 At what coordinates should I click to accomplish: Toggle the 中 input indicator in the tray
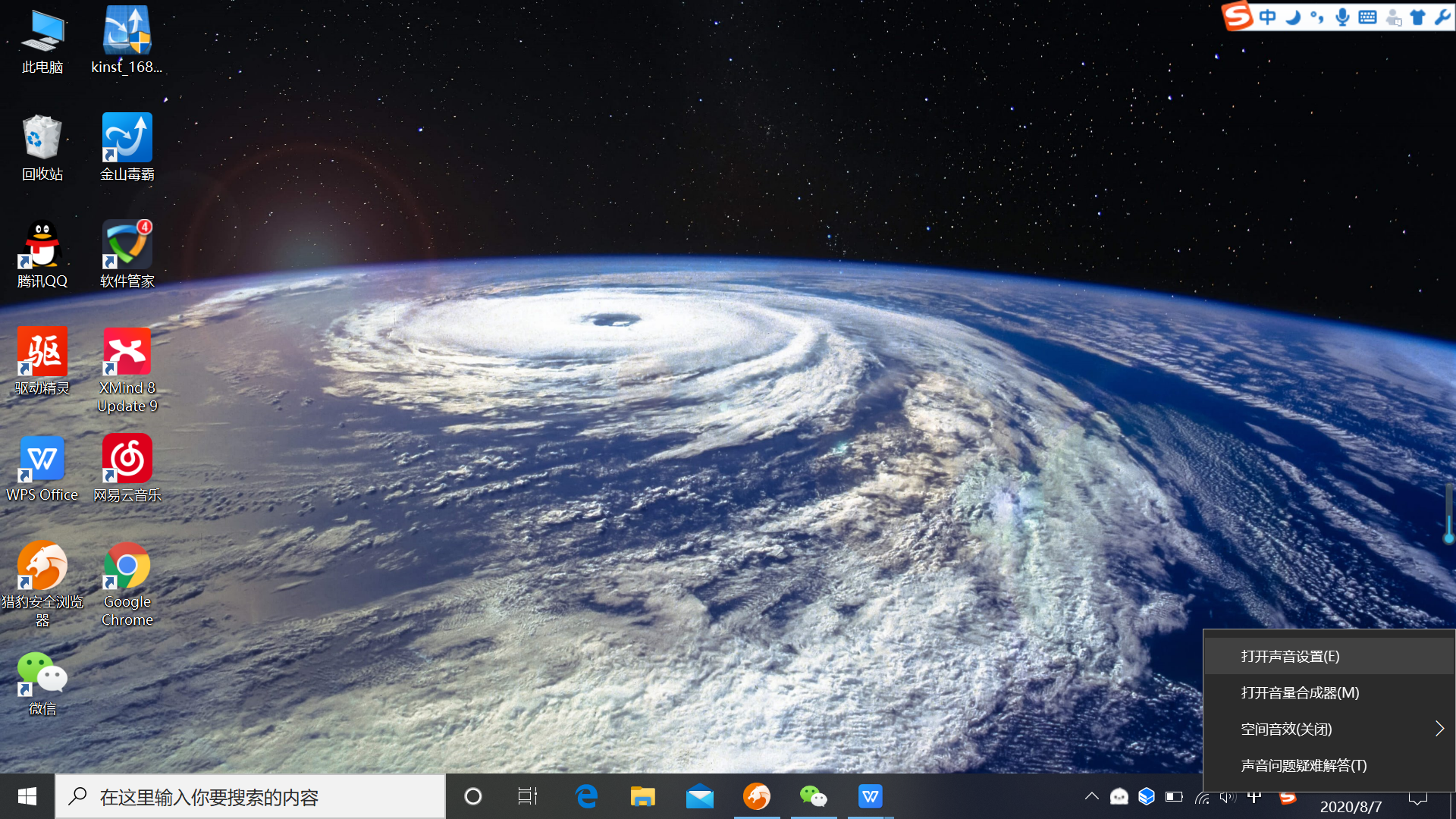[x=1255, y=797]
